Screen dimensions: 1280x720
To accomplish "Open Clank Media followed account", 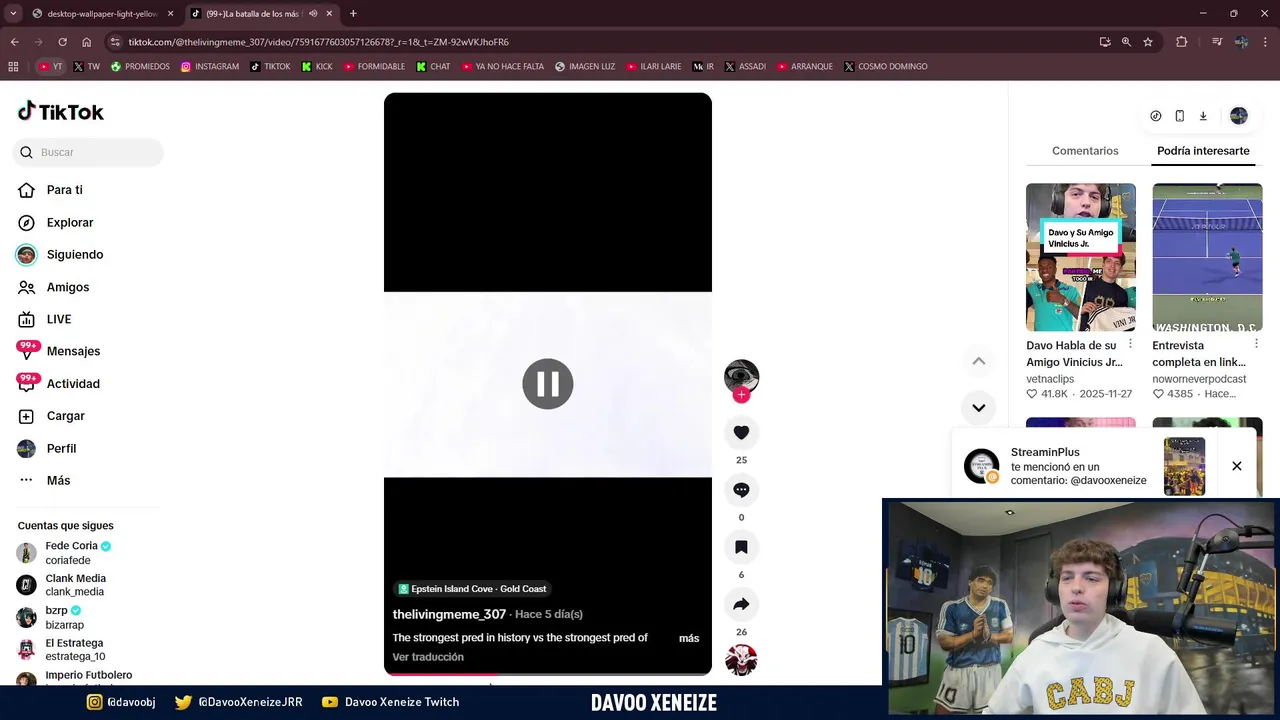I will pos(62,585).
